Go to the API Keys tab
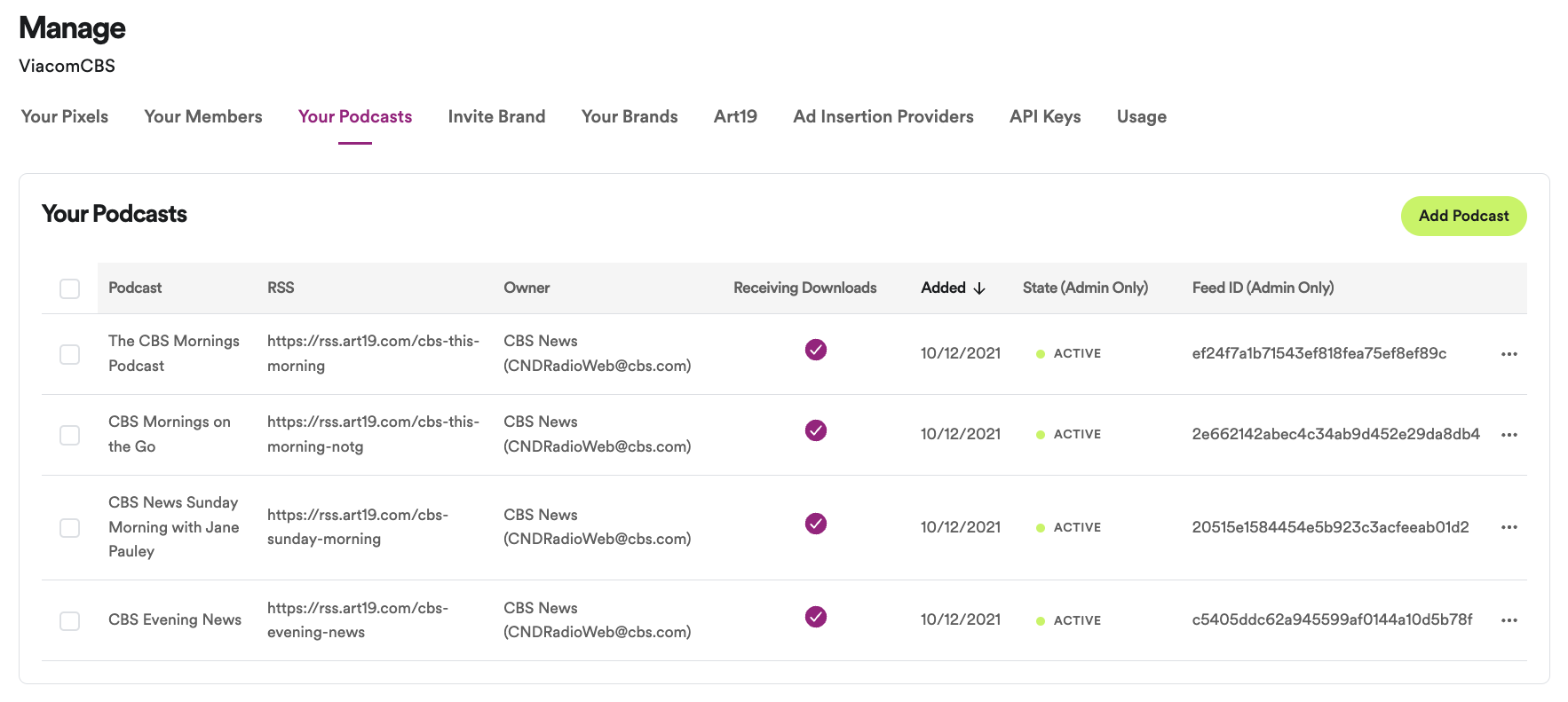 pos(1045,116)
